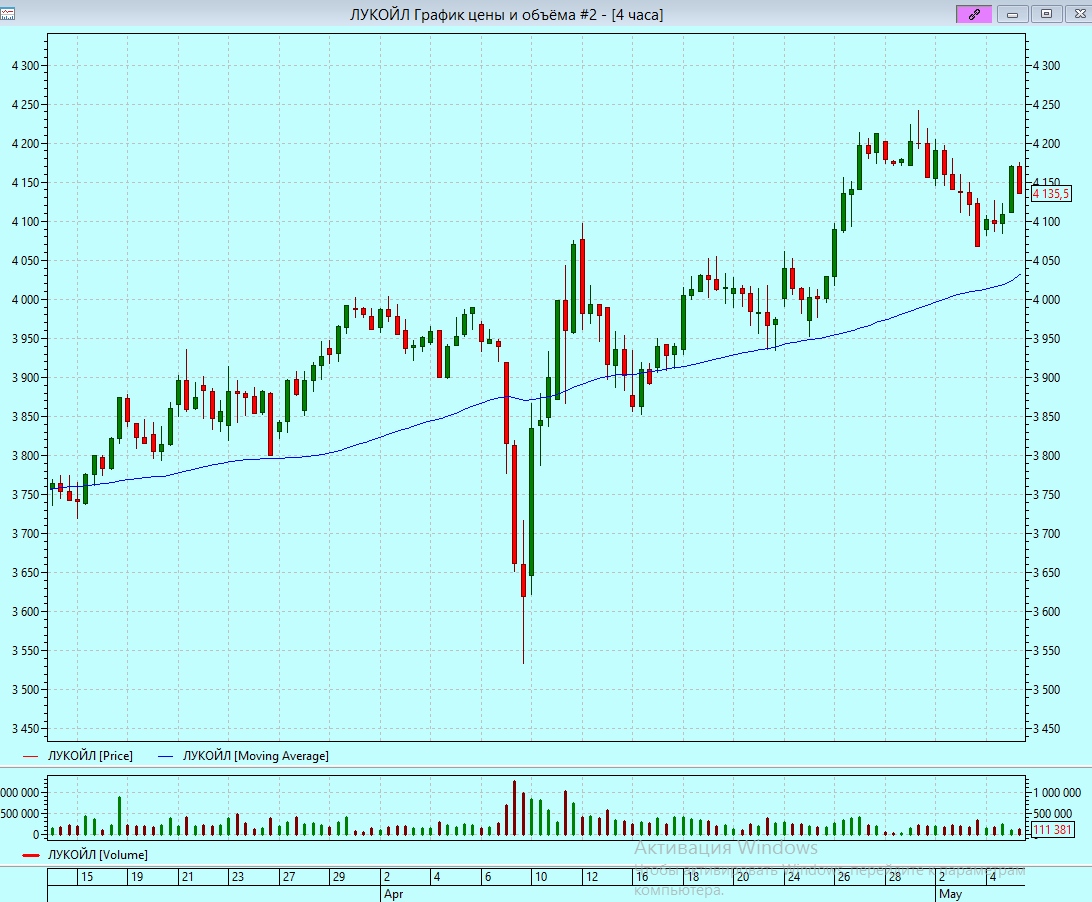Image resolution: width=1092 pixels, height=902 pixels.
Task: Click the current price label 4 135,5
Action: [1051, 194]
